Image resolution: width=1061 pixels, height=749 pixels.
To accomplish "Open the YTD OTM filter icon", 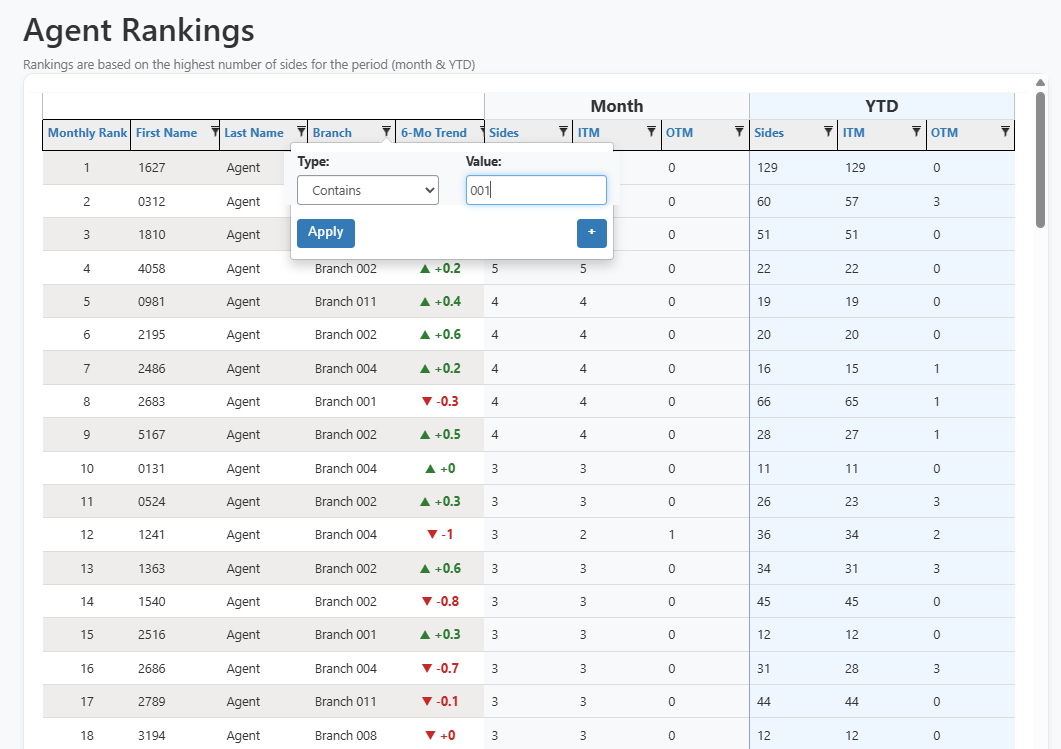I will [x=1005, y=131].
